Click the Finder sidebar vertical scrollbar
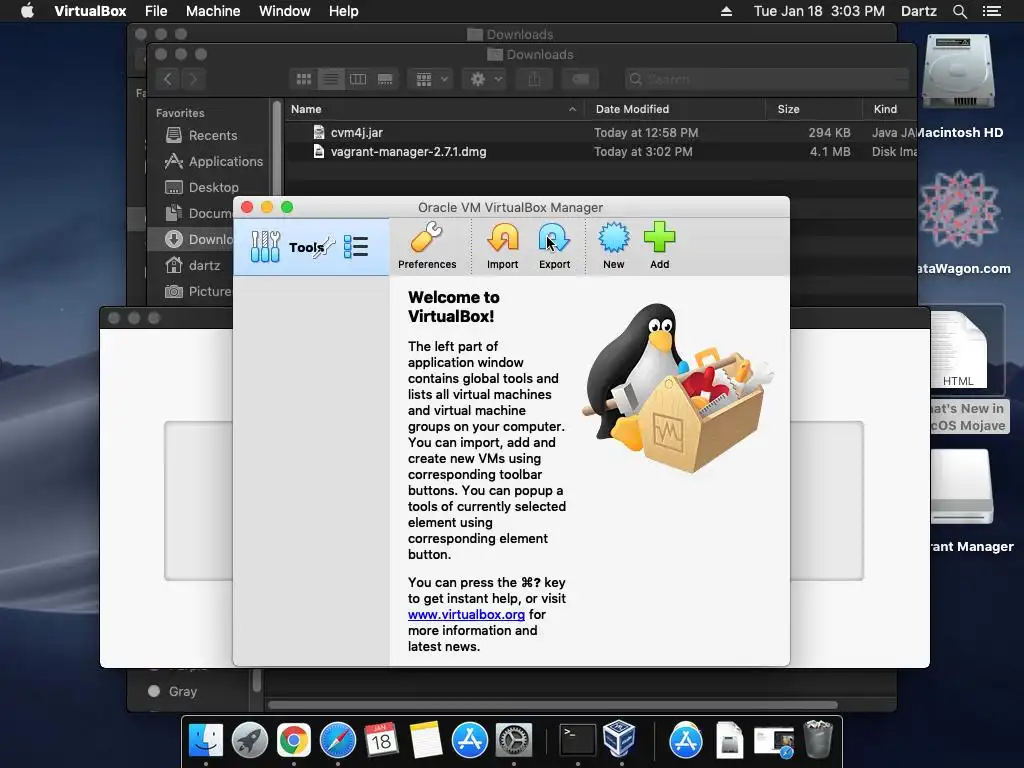Screen dimensions: 1024x768 click(x=277, y=150)
